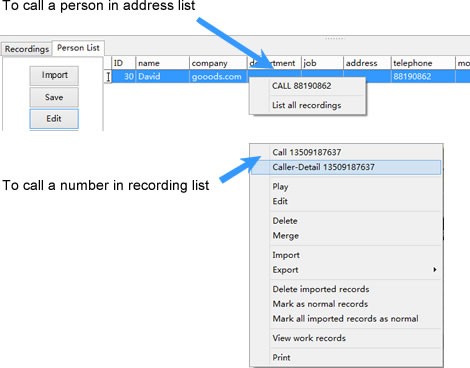The width and height of the screenshot is (470, 368).
Task: Sort by the ID column header
Action: (123, 63)
